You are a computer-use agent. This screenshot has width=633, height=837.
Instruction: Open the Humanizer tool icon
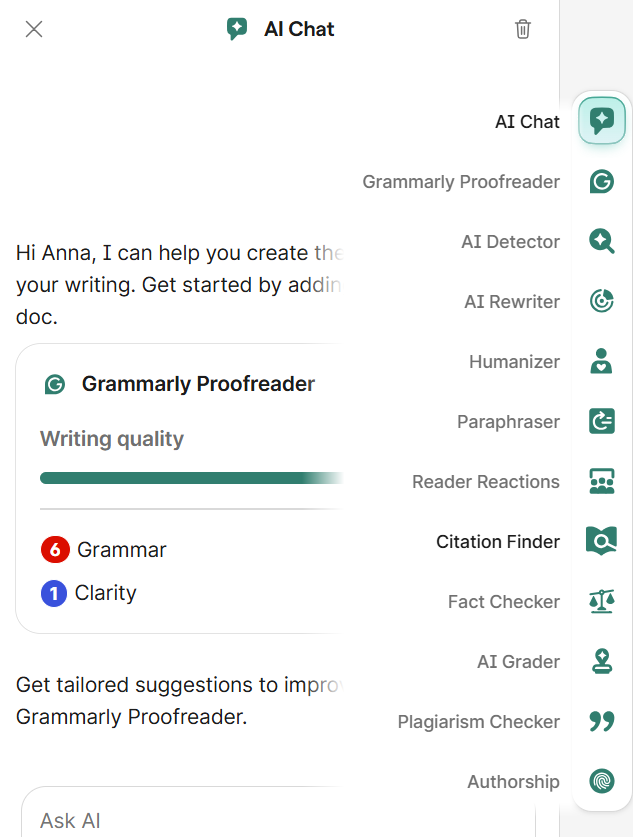pos(601,362)
